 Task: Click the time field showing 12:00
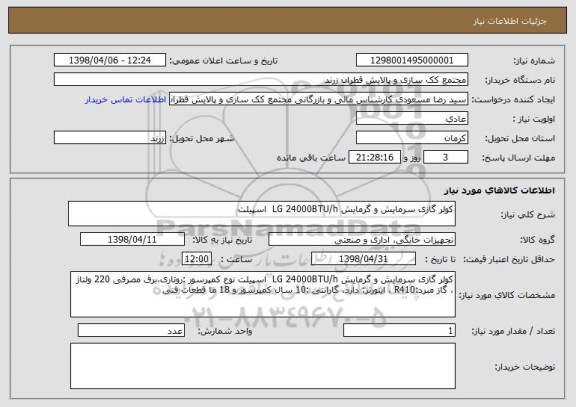pos(197,259)
